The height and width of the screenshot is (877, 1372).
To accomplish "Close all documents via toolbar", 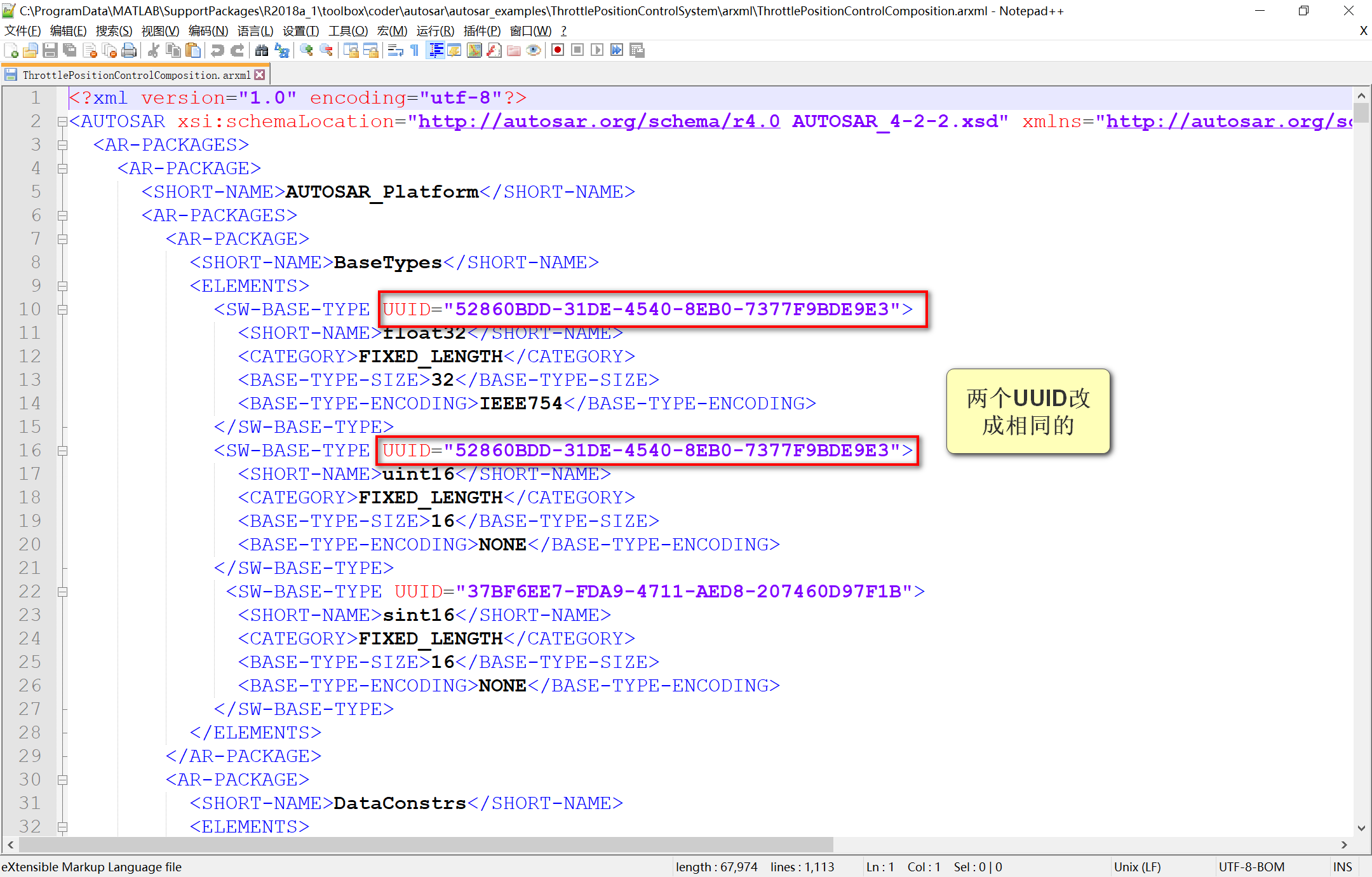I will (x=109, y=50).
